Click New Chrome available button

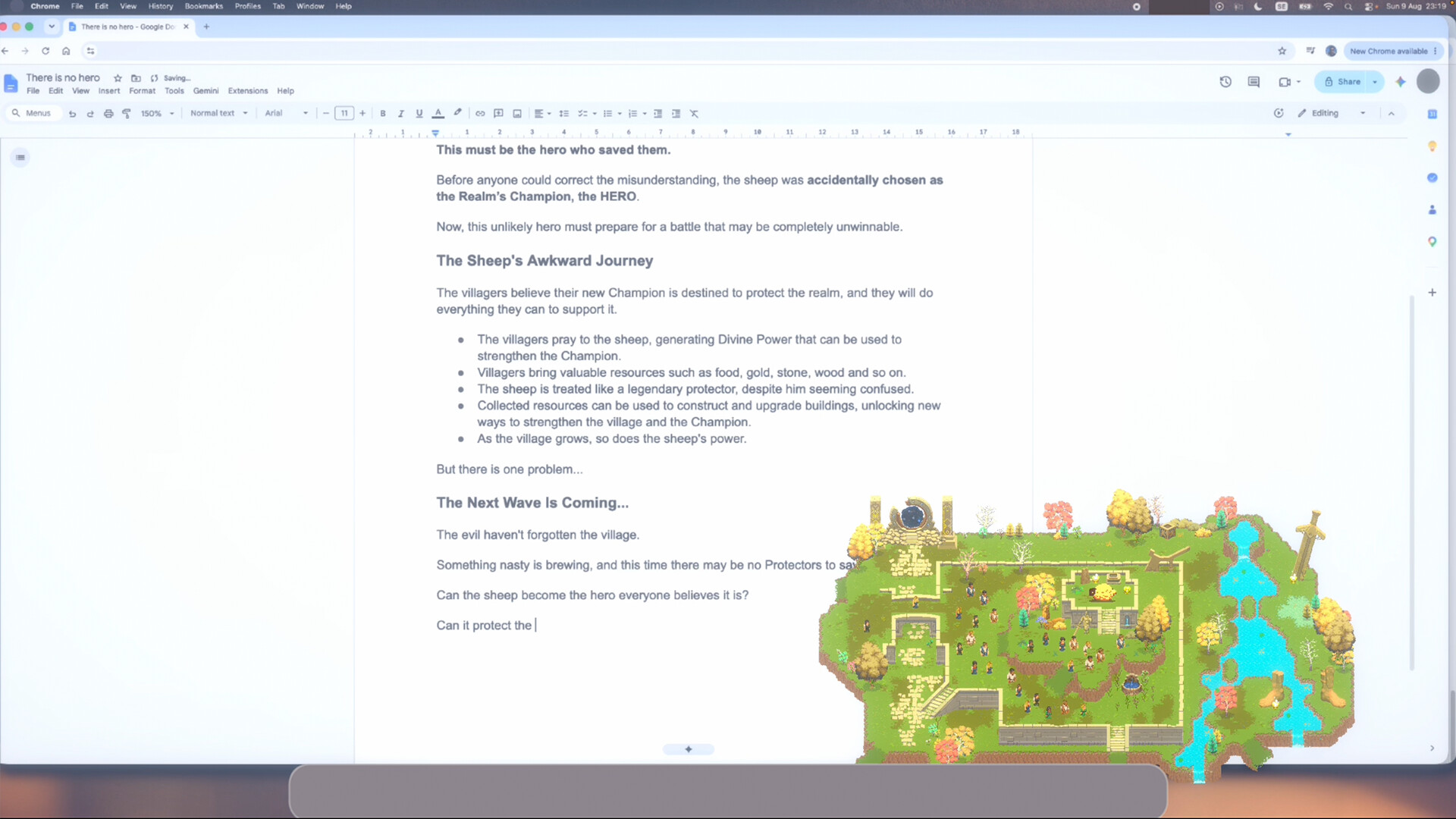(1393, 51)
